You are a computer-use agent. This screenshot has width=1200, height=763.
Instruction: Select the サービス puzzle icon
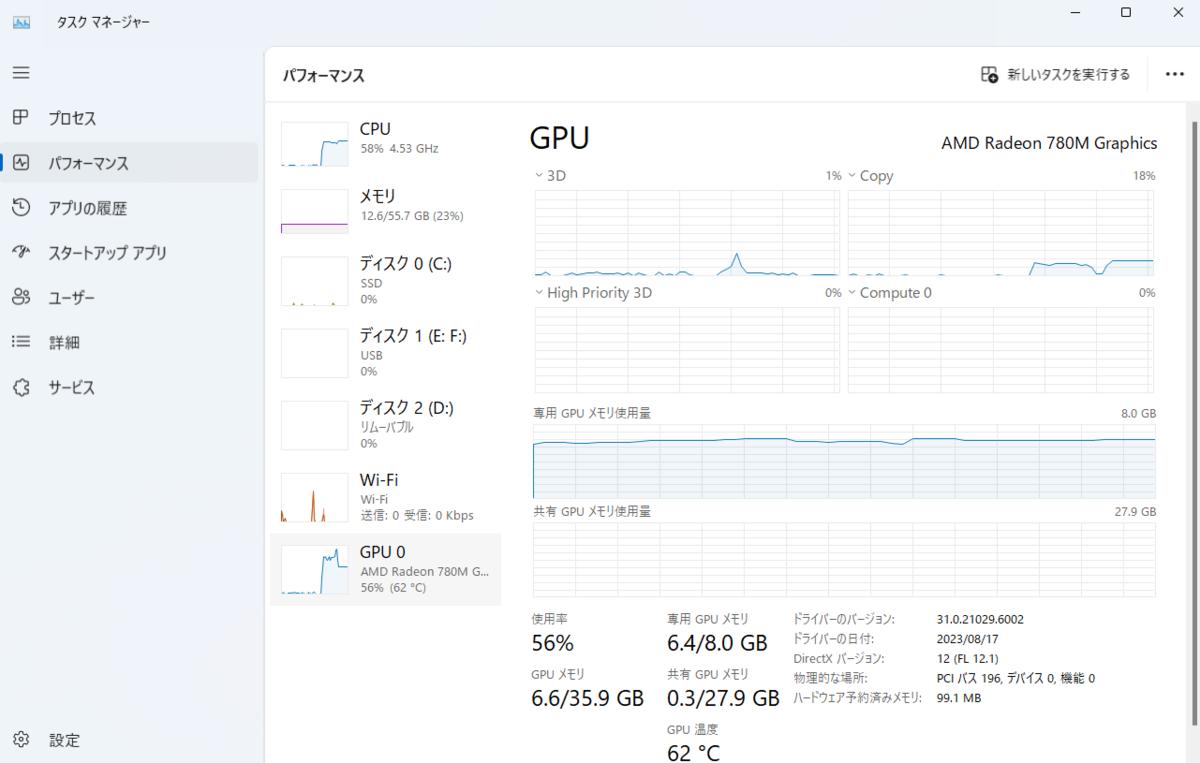coord(21,387)
